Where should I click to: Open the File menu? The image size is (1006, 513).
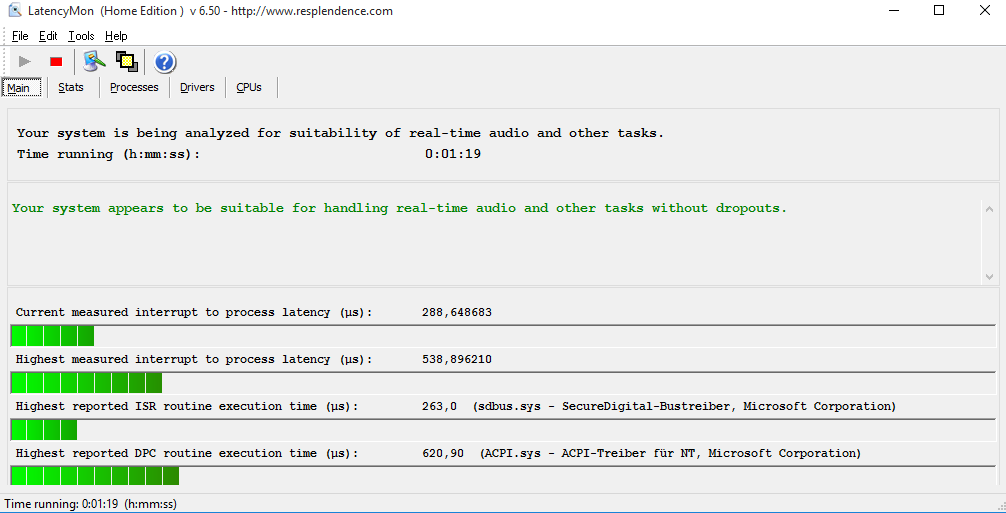(x=20, y=36)
